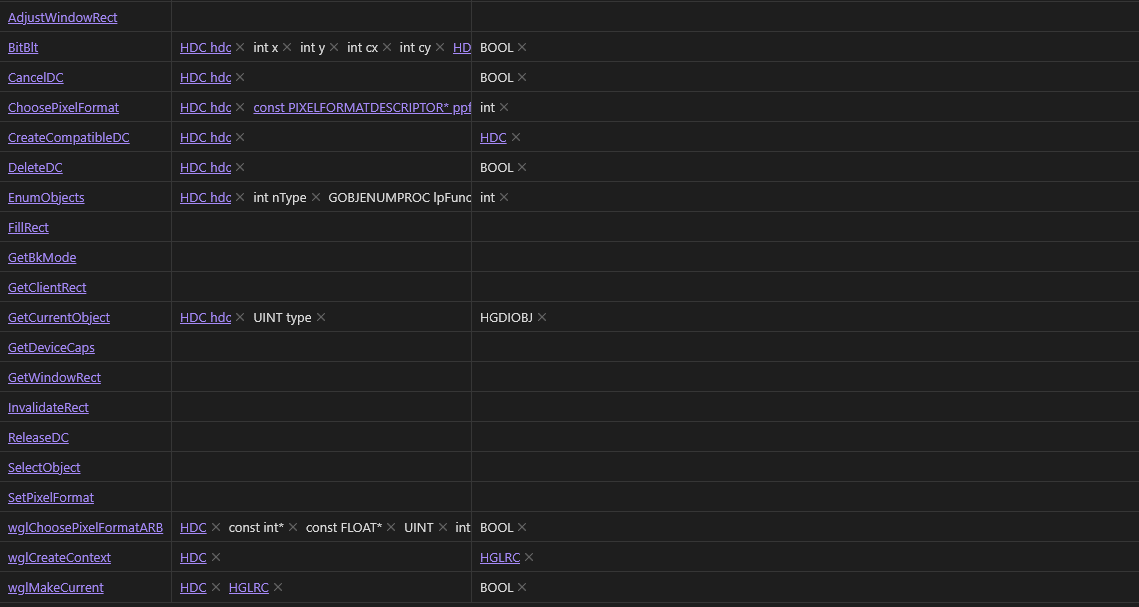Click the empty parameters cell for FillRect
The image size is (1139, 607).
pos(320,227)
